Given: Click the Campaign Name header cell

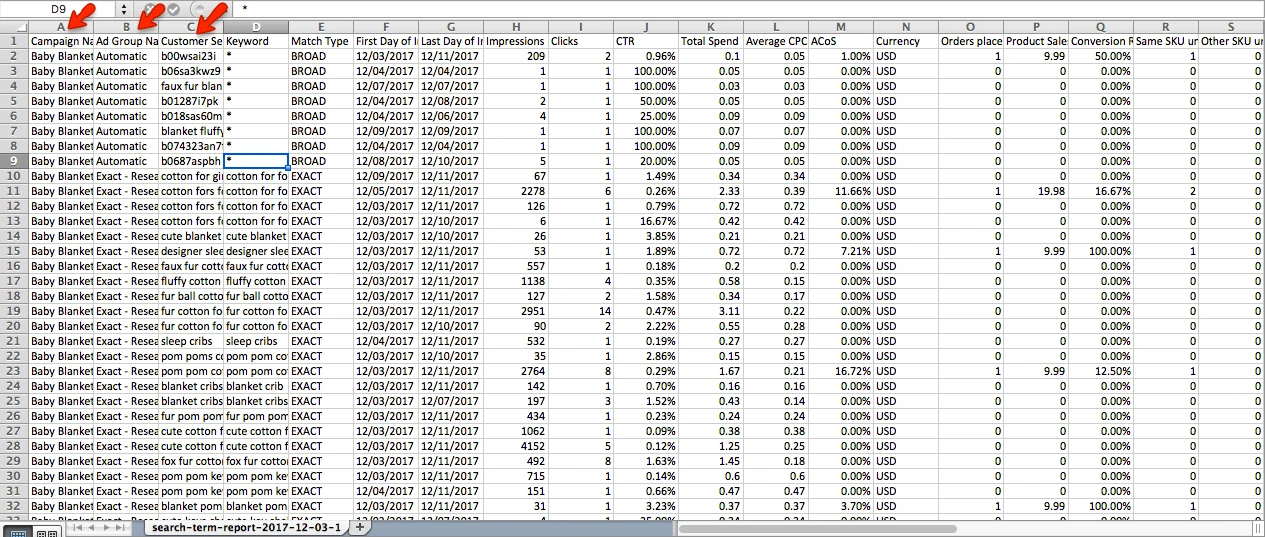Looking at the screenshot, I should [61, 41].
